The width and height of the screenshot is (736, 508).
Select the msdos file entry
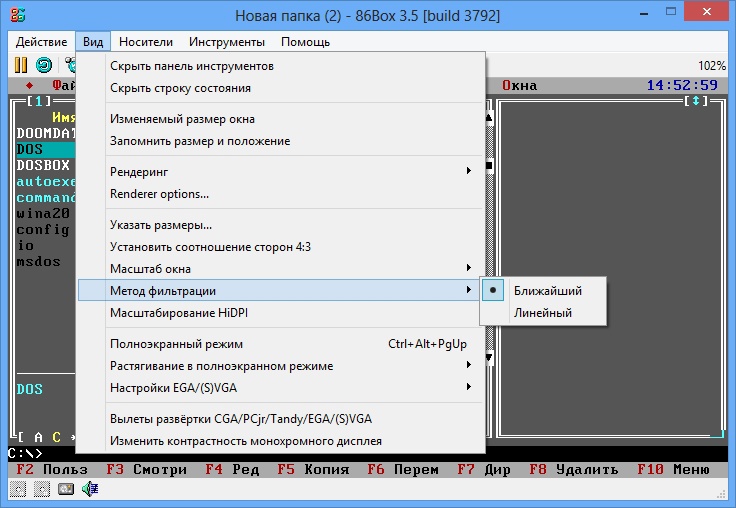click(x=38, y=262)
